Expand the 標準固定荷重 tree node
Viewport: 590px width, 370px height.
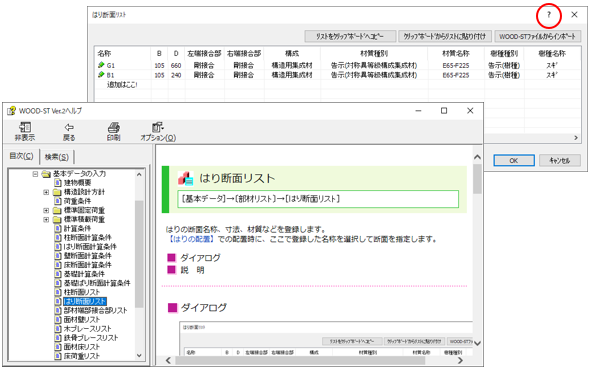coord(46,210)
